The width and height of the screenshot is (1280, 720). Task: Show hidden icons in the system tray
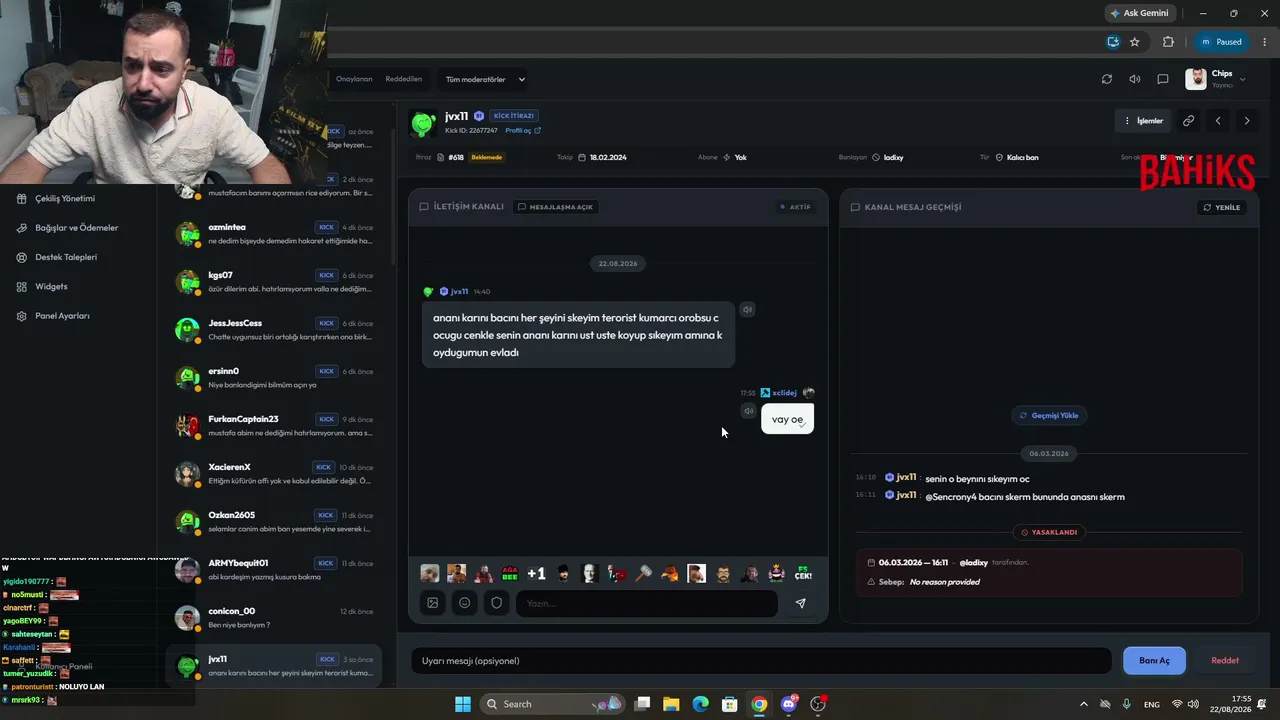click(x=1083, y=704)
